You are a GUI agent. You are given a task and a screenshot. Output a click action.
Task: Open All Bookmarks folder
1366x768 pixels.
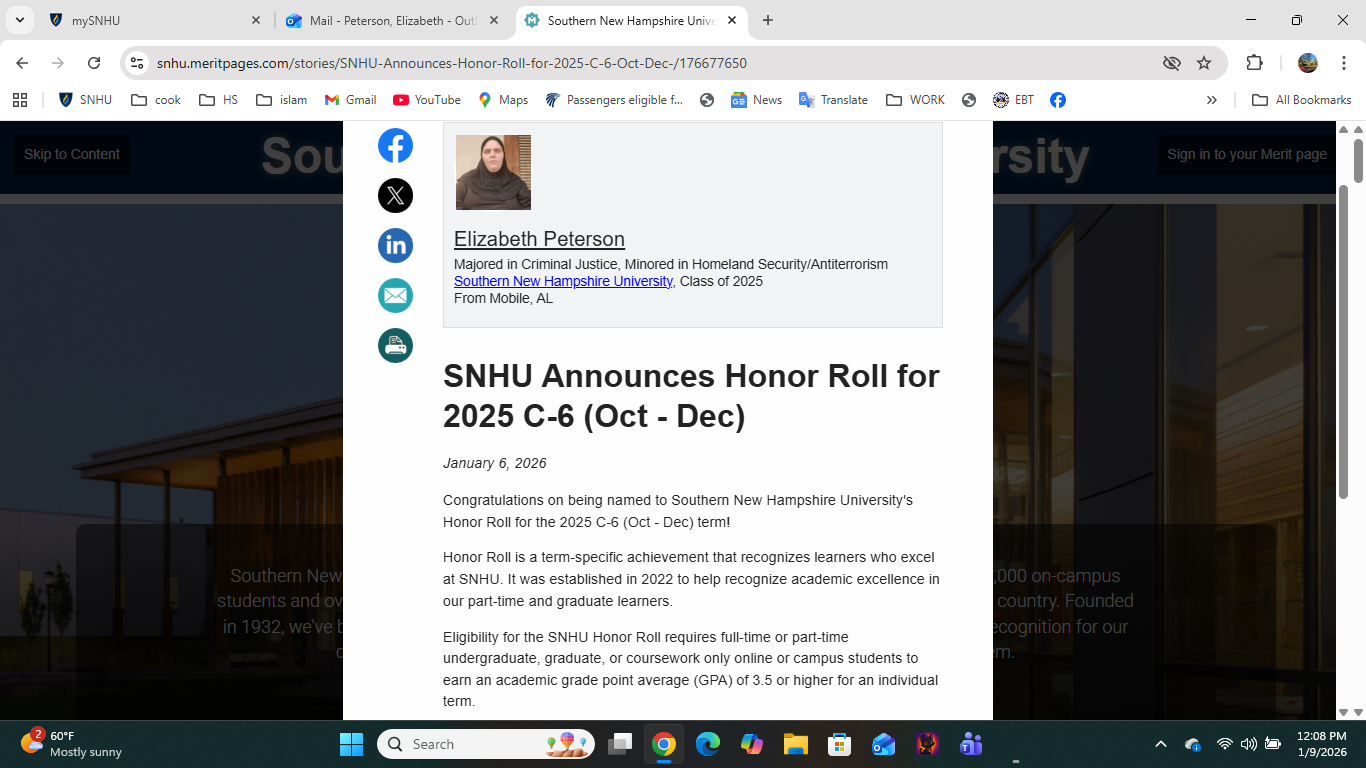coord(1303,100)
